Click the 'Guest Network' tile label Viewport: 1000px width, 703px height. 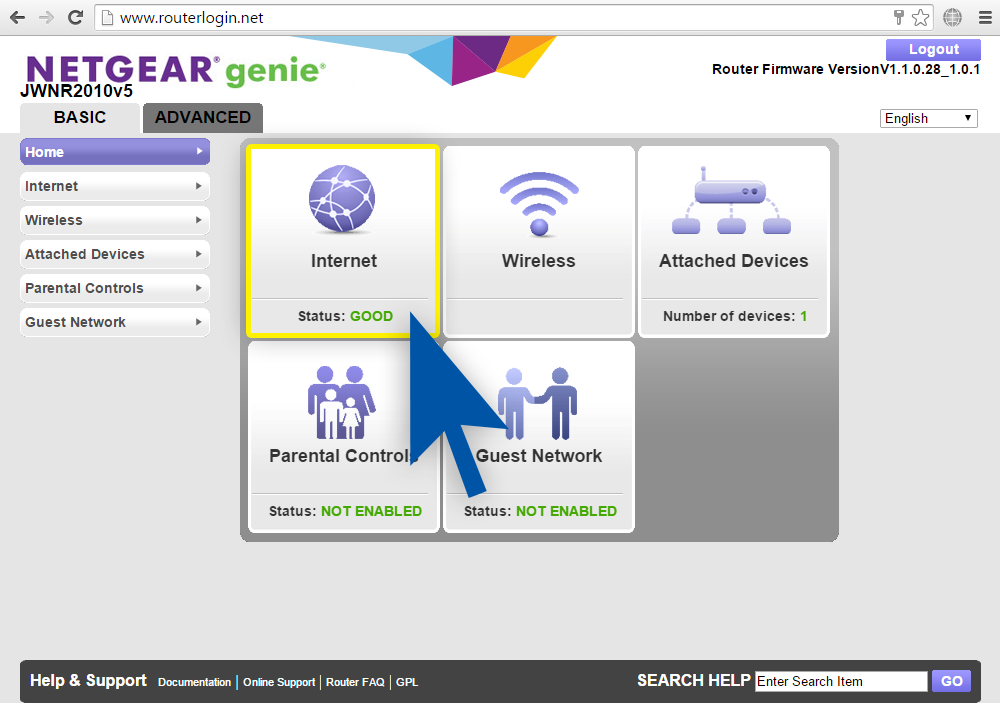click(x=539, y=455)
